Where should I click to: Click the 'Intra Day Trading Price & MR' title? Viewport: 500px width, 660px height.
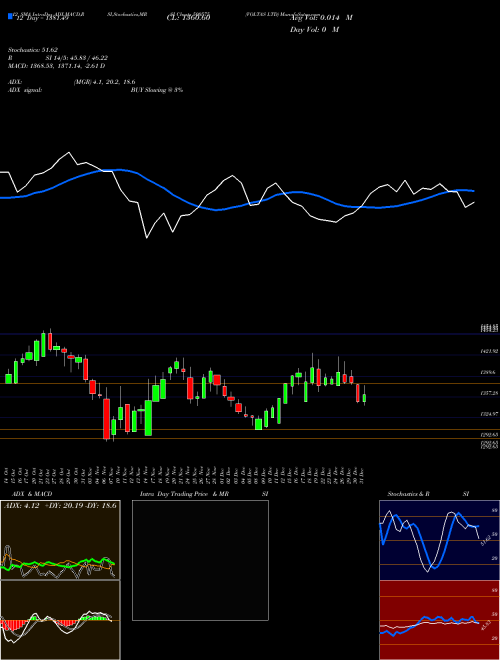(x=184, y=494)
